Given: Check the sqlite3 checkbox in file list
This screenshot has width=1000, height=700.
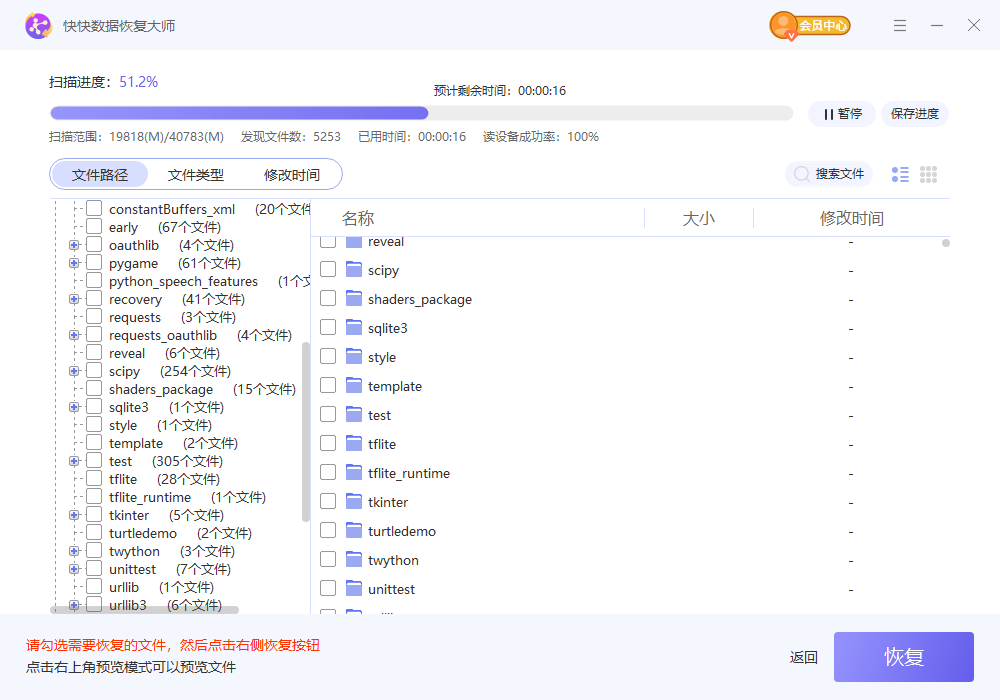Looking at the screenshot, I should click(x=328, y=328).
